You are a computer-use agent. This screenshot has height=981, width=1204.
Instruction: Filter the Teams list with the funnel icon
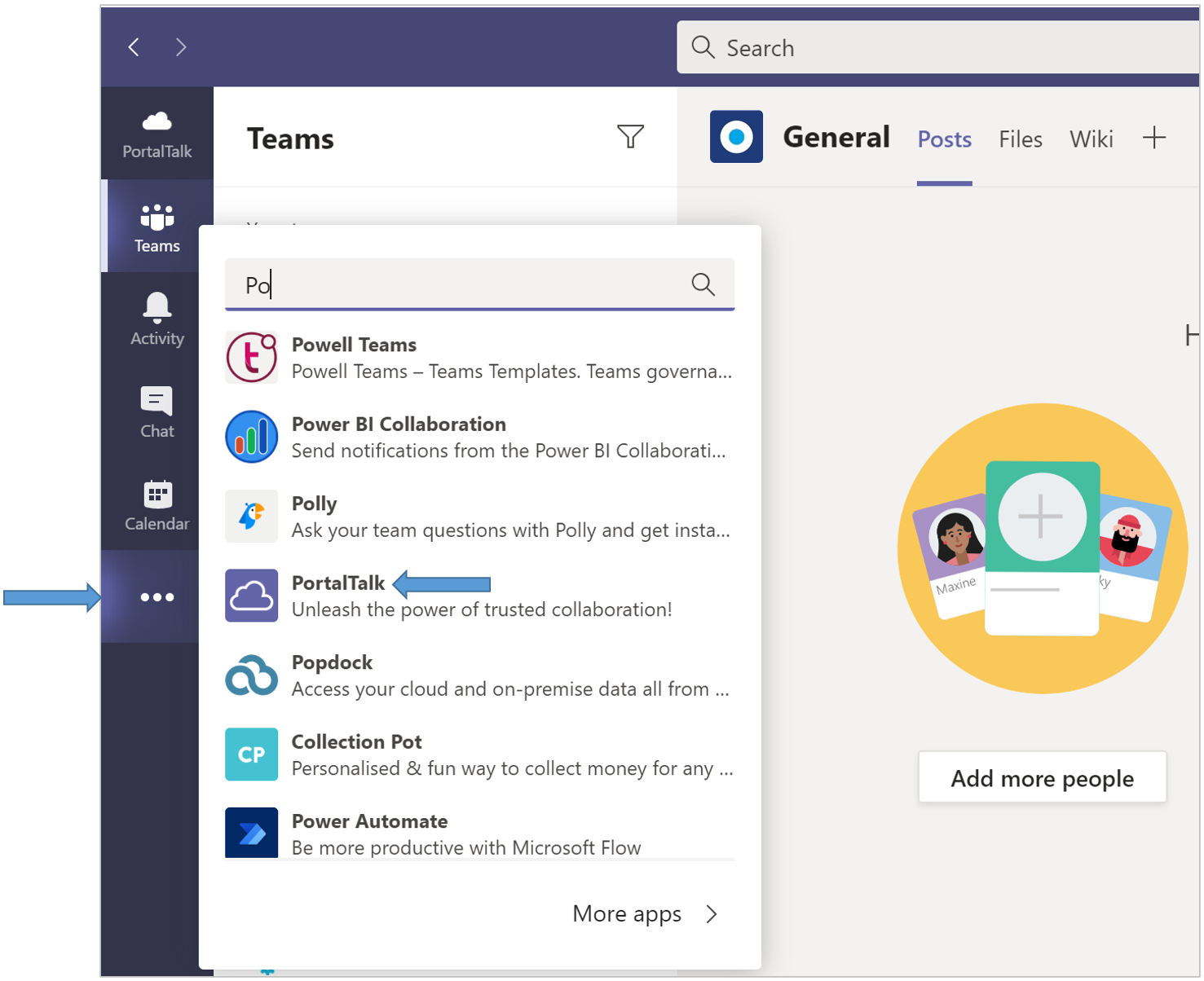pyautogui.click(x=630, y=136)
